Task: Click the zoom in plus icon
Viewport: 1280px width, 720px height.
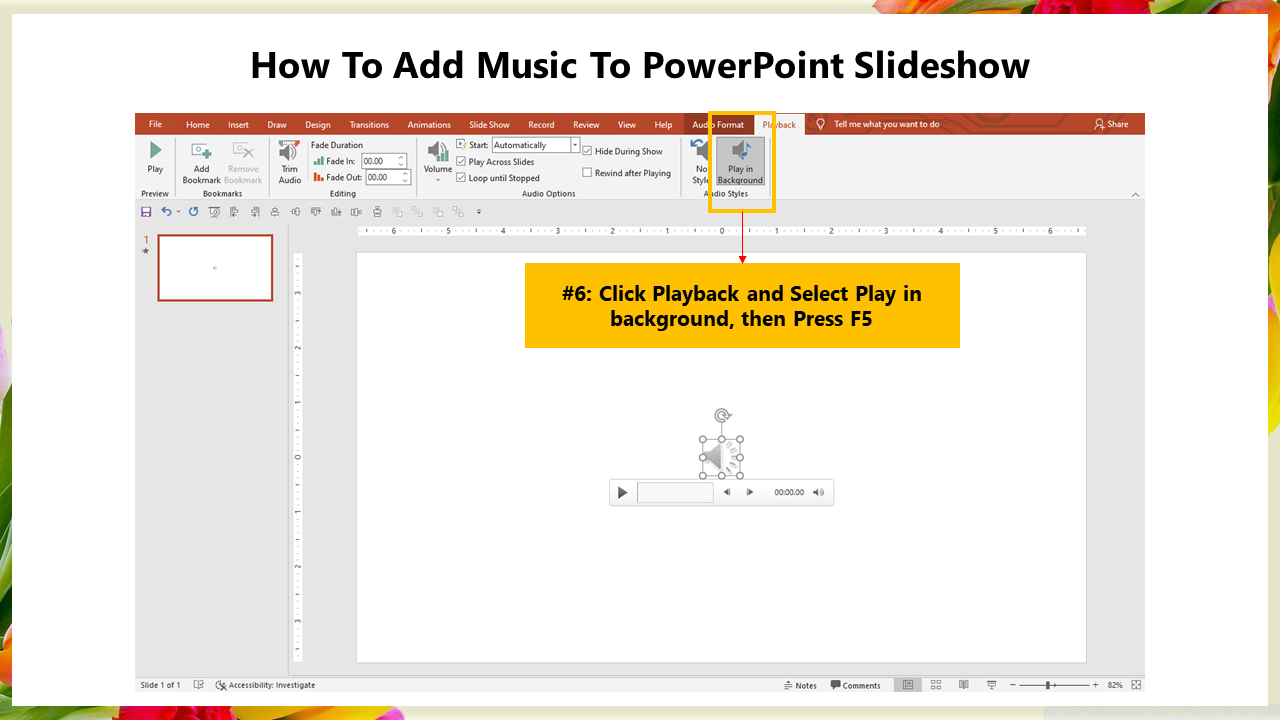Action: point(1096,685)
